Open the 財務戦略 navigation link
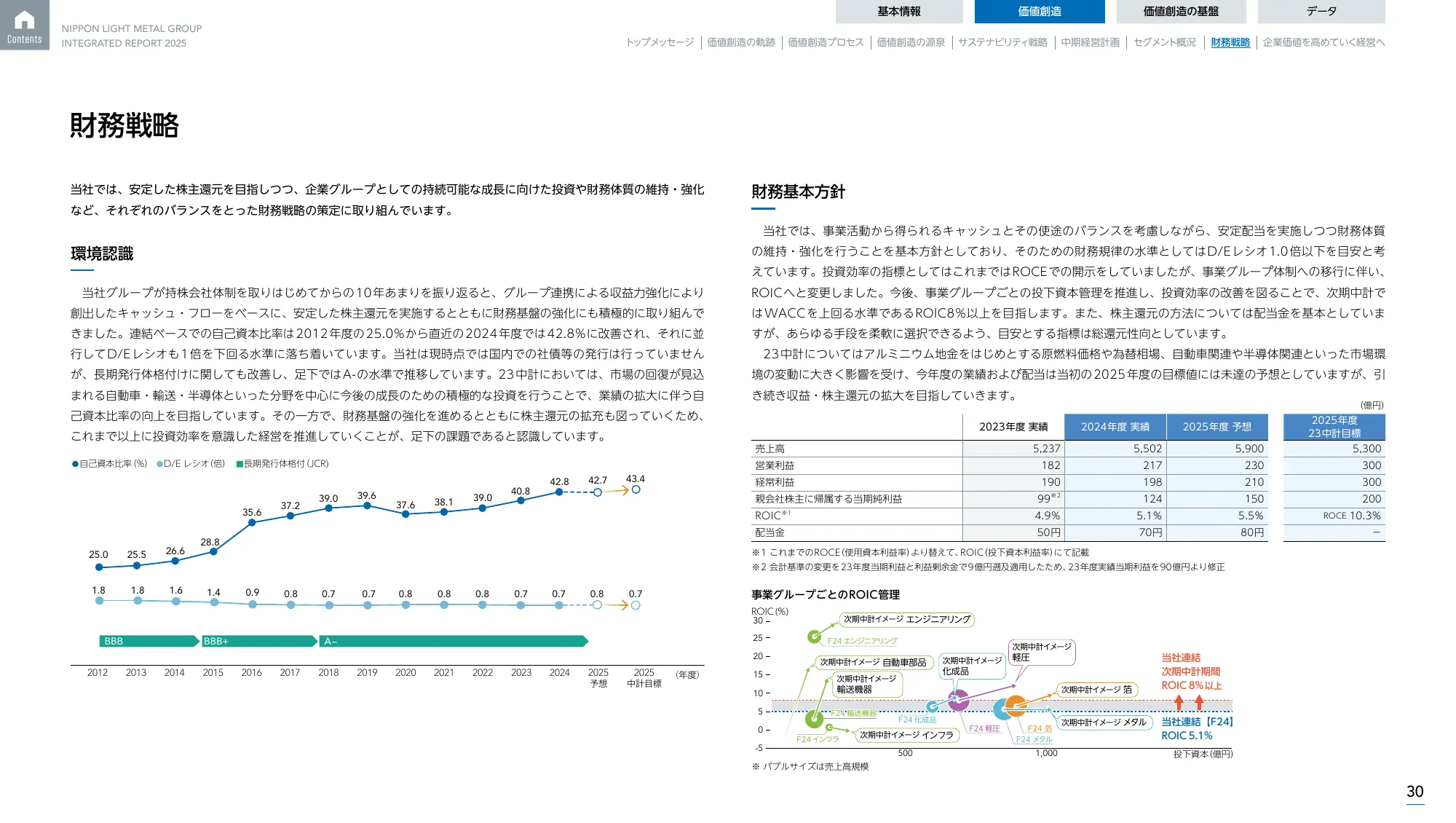Image resolution: width=1456 pixels, height=823 pixels. 1230,42
